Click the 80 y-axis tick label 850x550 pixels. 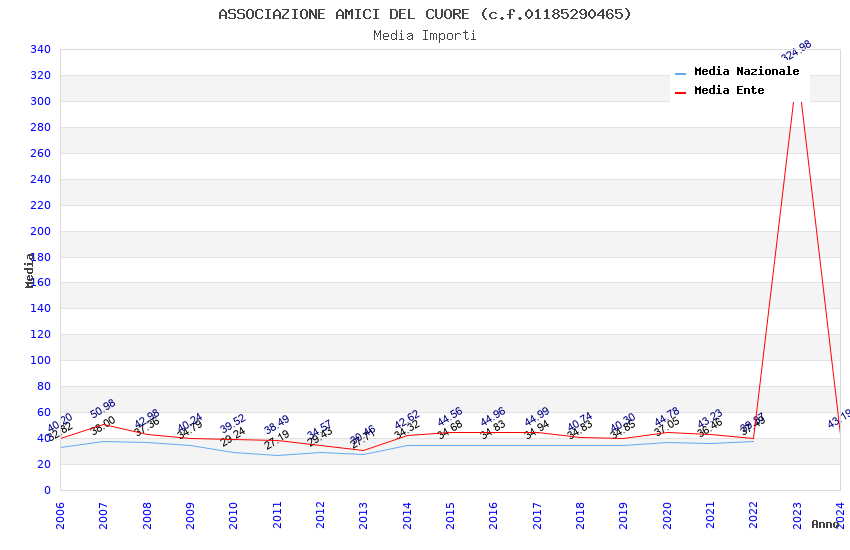click(x=44, y=386)
